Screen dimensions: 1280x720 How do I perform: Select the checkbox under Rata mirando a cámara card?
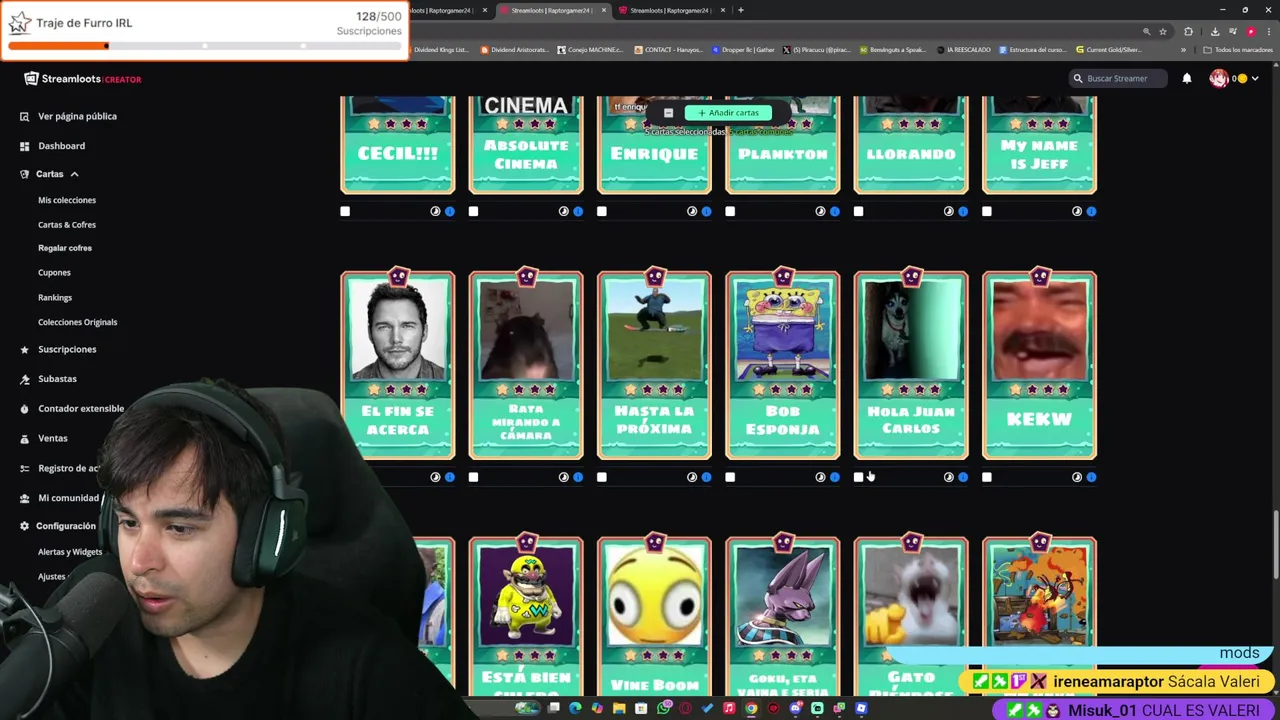[473, 477]
